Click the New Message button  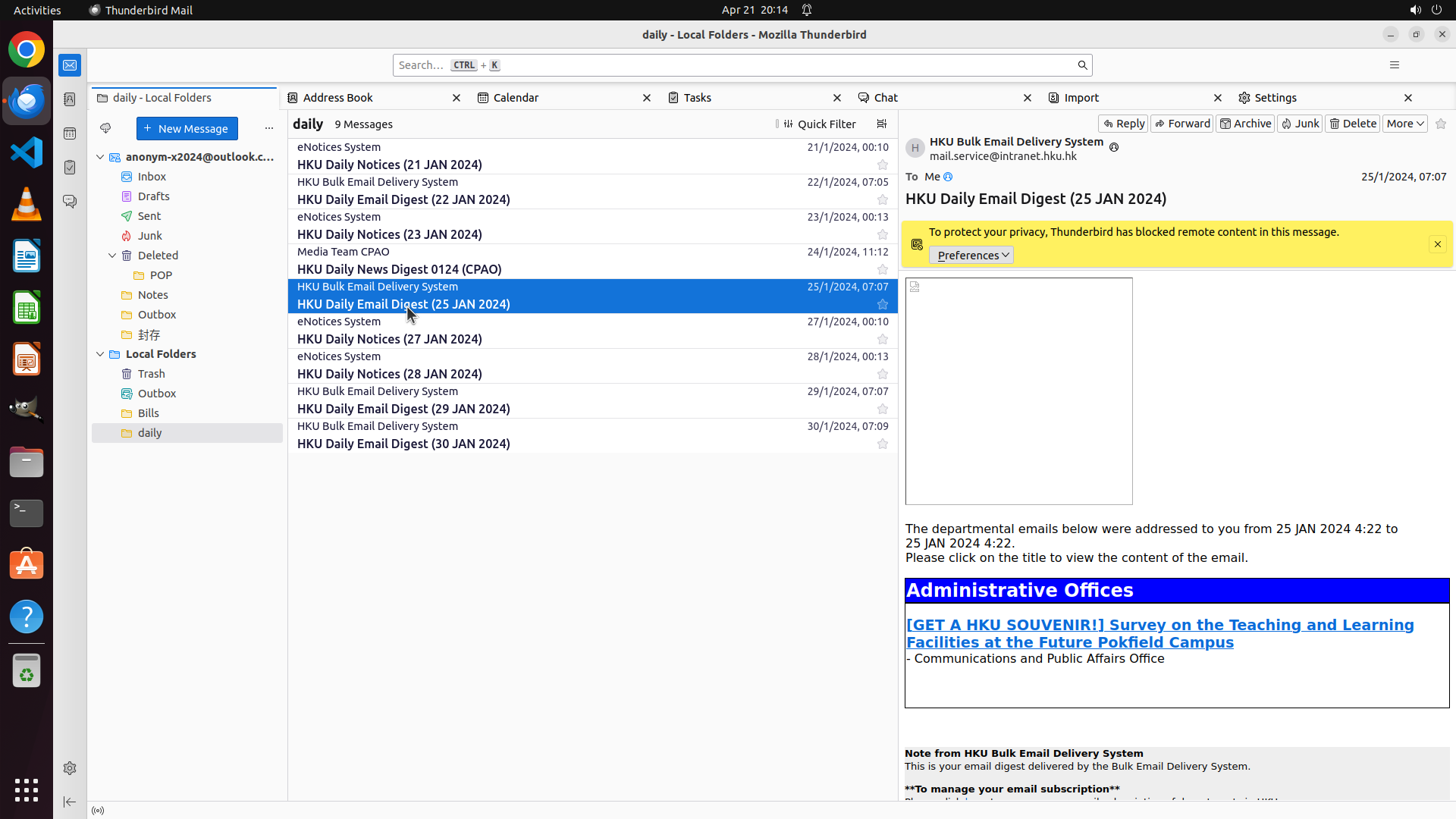187,129
